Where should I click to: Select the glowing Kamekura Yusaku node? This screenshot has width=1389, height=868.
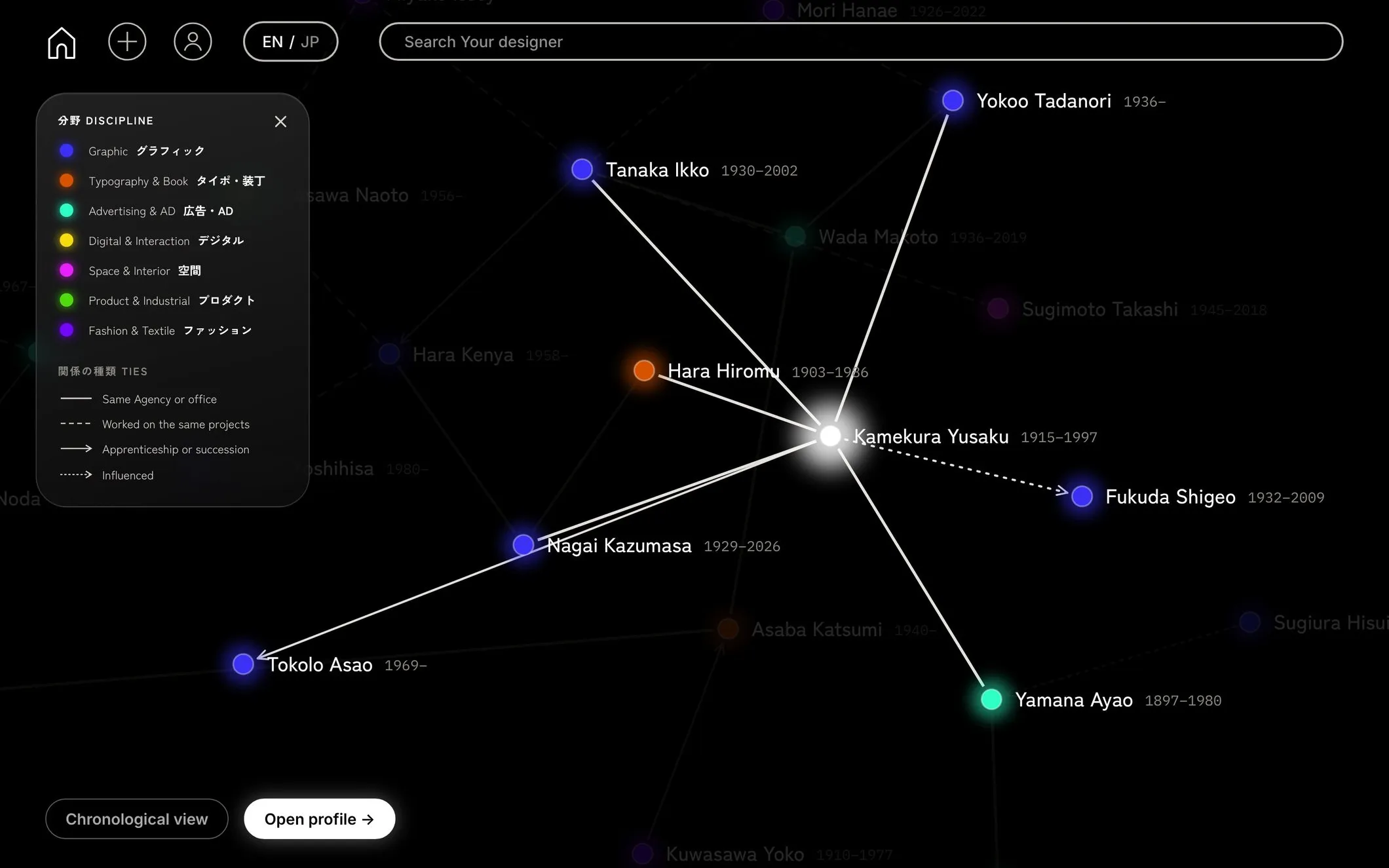tap(830, 436)
